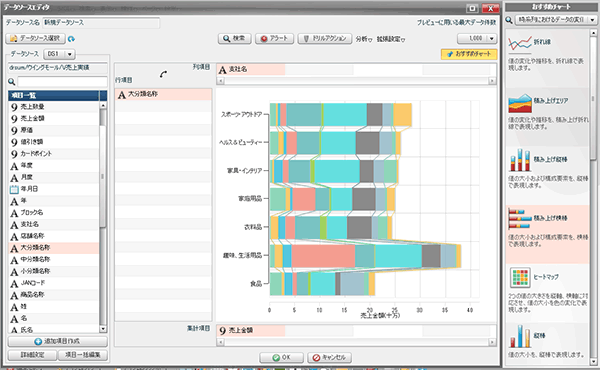Select 店舗名称 in the item list
The height and width of the screenshot is (370, 600).
(x=54, y=236)
